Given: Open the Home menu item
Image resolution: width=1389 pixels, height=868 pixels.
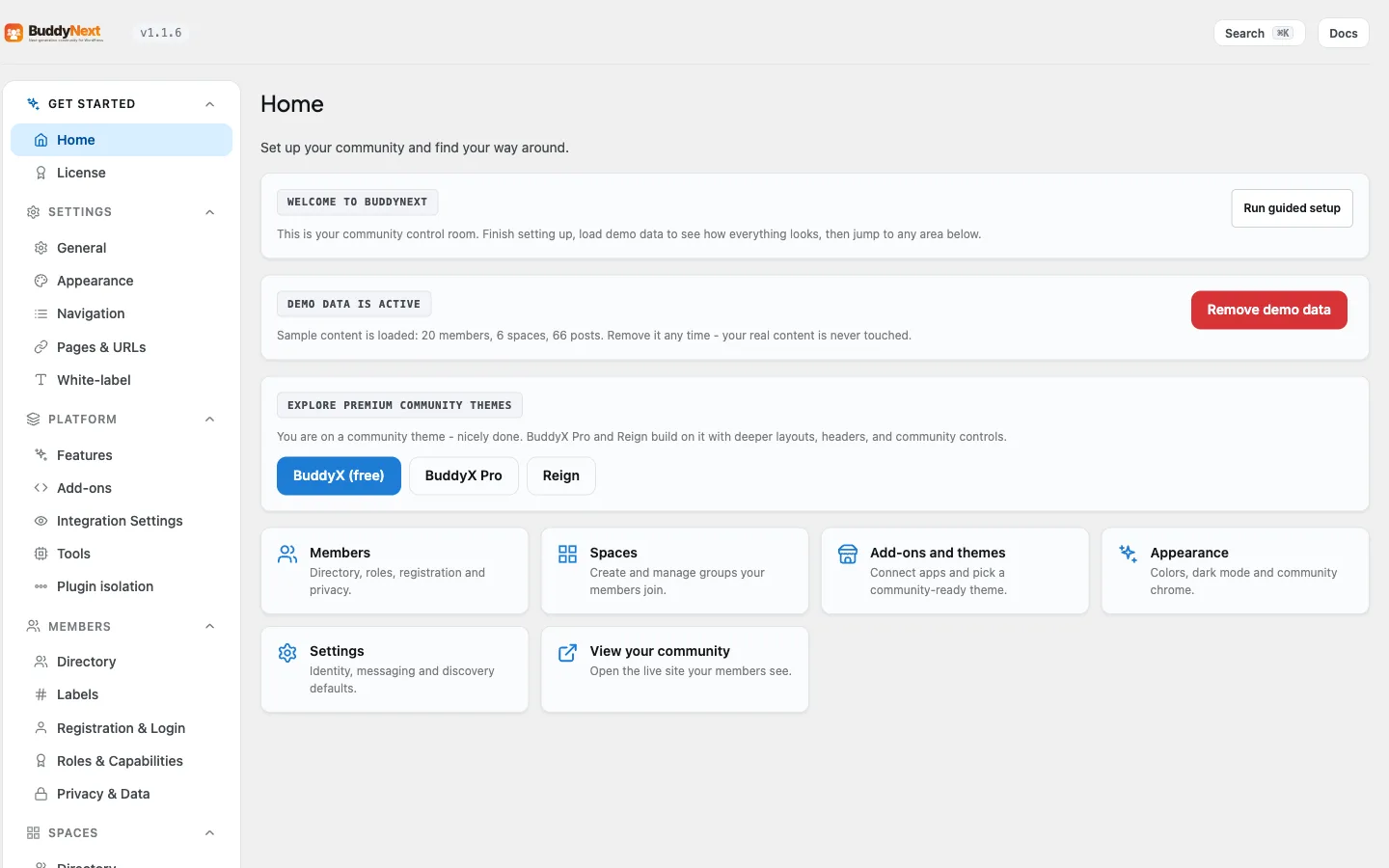Looking at the screenshot, I should [x=122, y=140].
